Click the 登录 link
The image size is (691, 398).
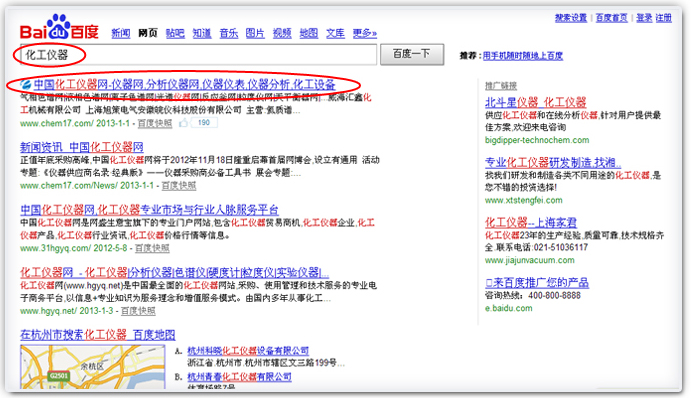pos(644,18)
